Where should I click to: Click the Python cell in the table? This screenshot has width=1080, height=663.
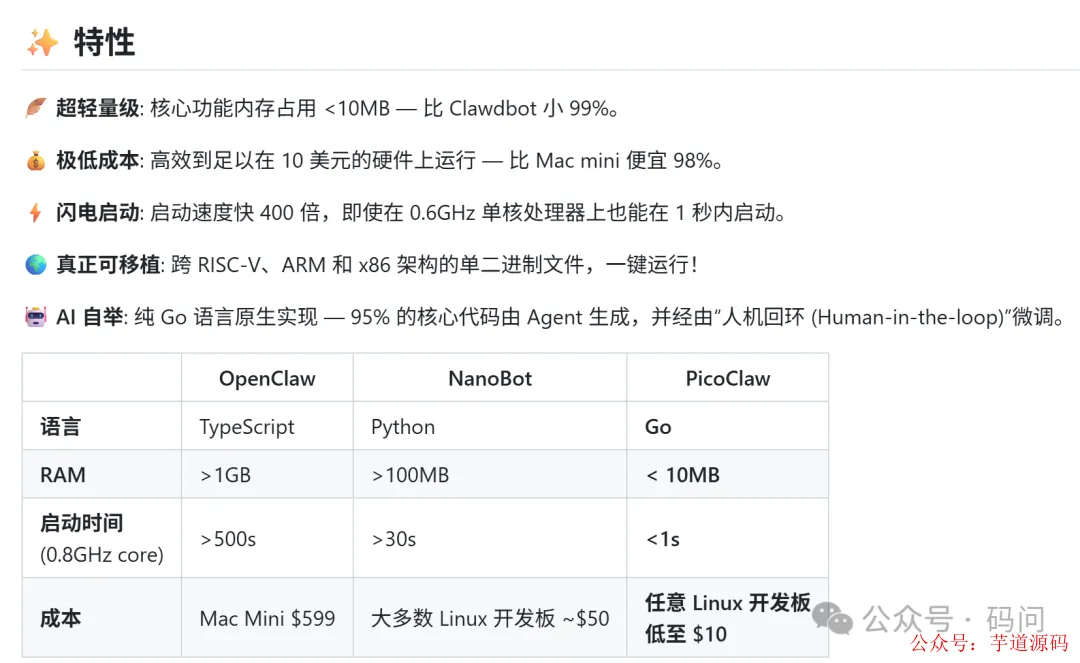[403, 427]
